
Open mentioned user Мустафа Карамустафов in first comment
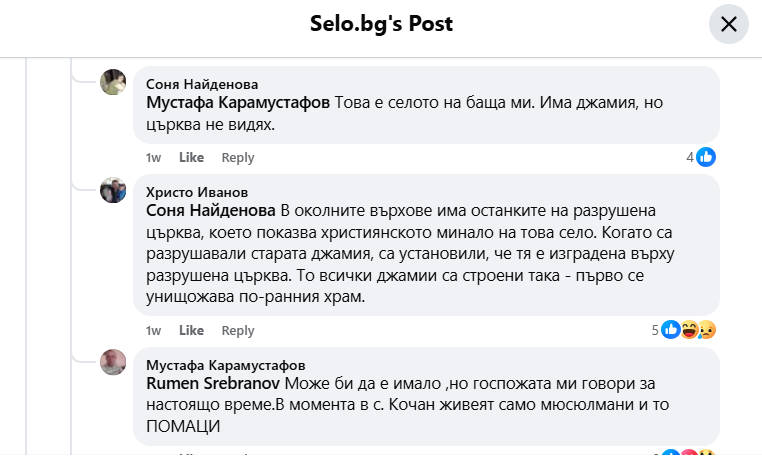tap(238, 103)
